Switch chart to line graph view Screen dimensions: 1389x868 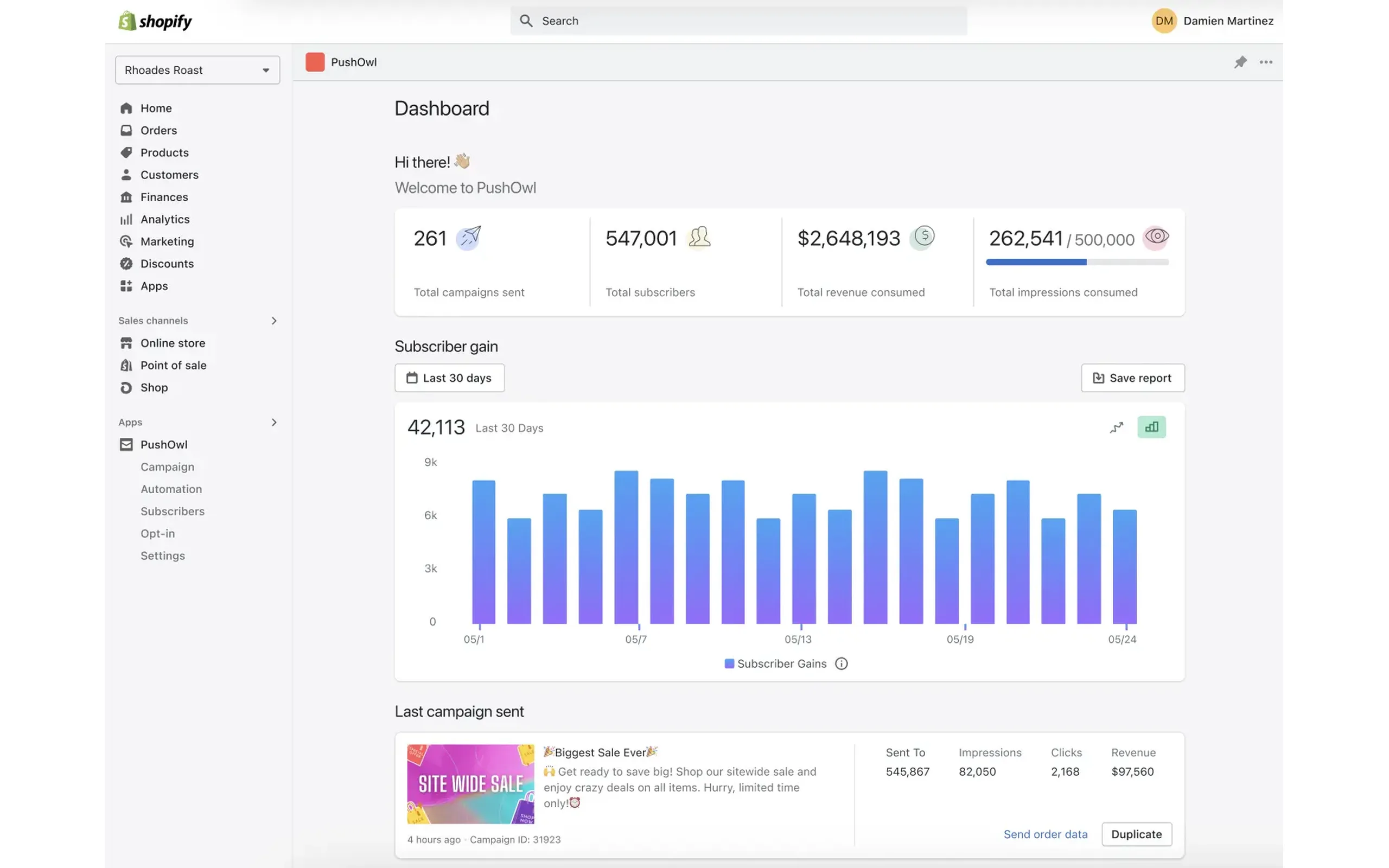coord(1117,427)
